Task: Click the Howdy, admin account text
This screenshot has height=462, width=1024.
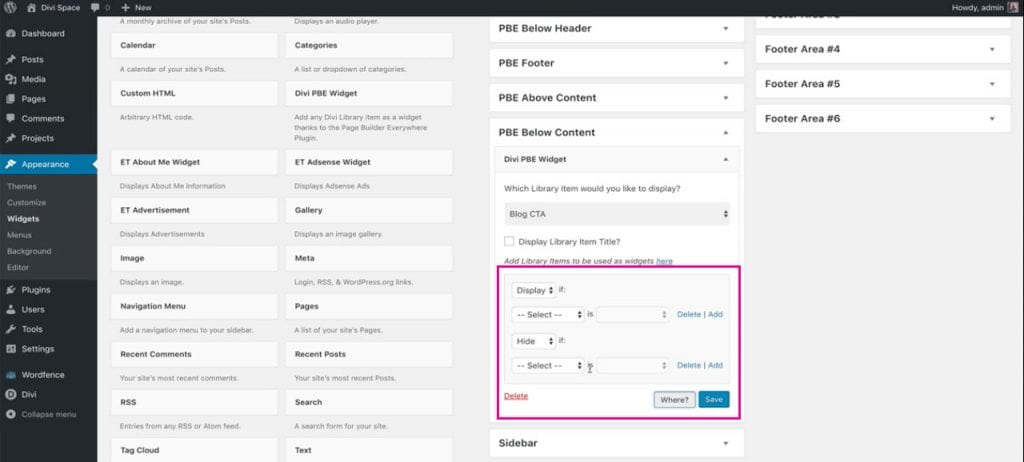Action: (x=980, y=8)
